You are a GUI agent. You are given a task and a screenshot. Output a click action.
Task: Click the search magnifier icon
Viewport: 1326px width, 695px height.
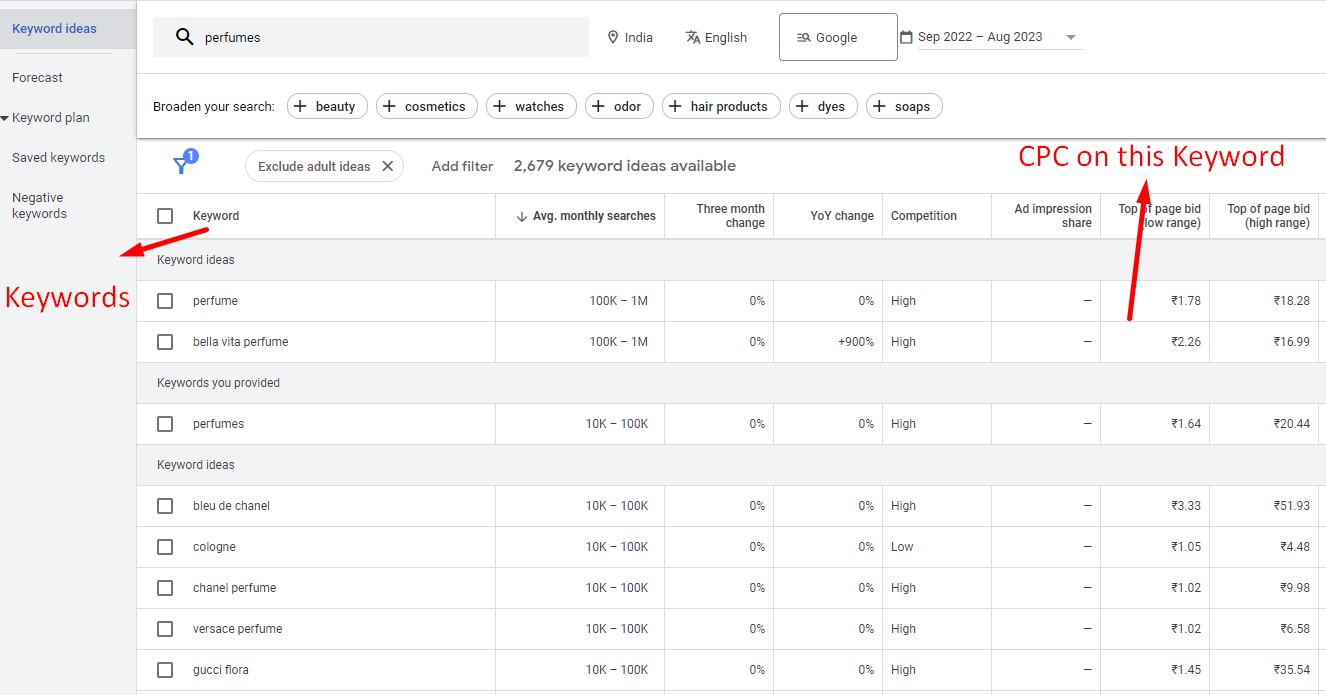[184, 37]
